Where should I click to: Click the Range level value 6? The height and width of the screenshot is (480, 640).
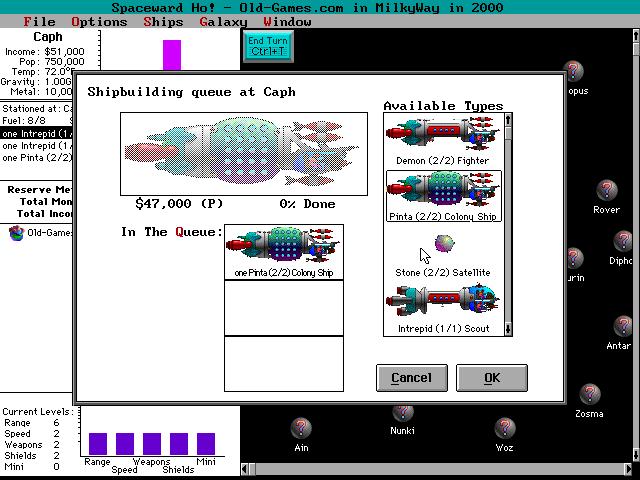(x=56, y=423)
